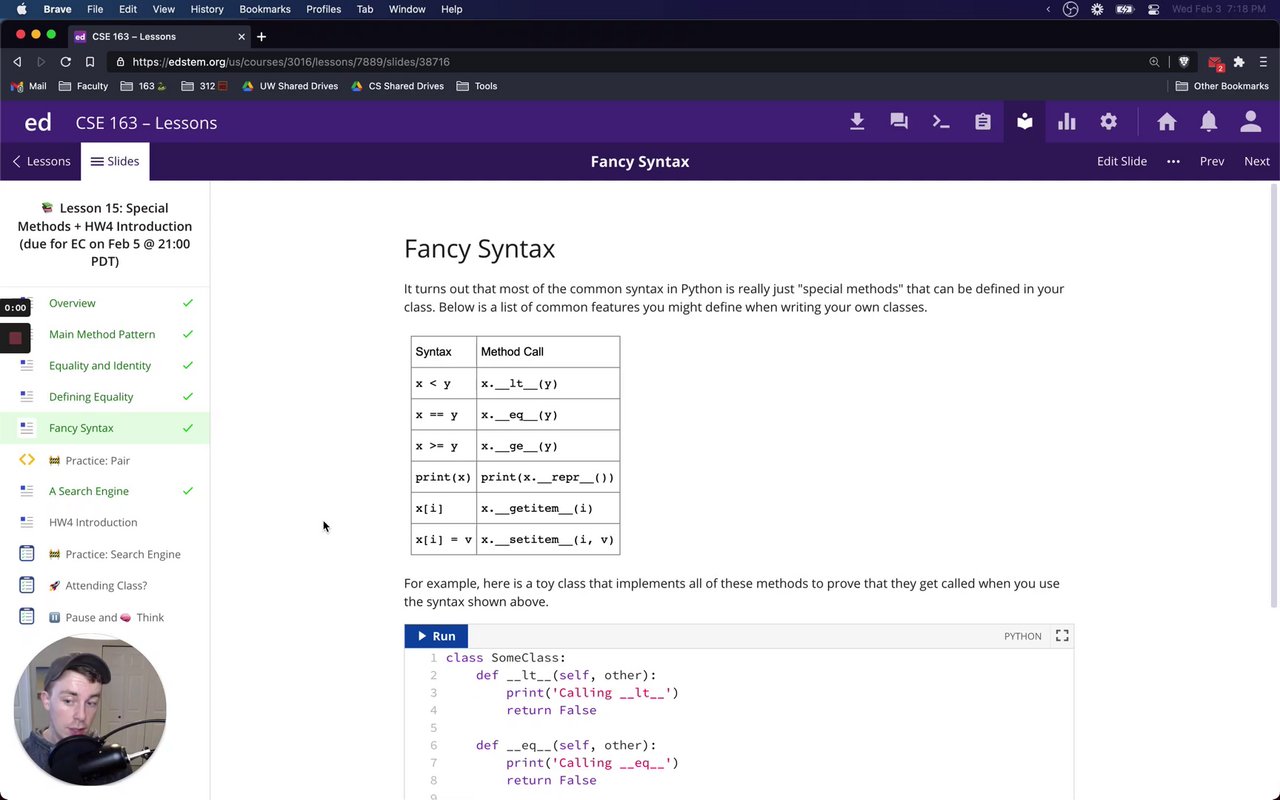Open the analytics bar chart icon

click(x=1067, y=122)
